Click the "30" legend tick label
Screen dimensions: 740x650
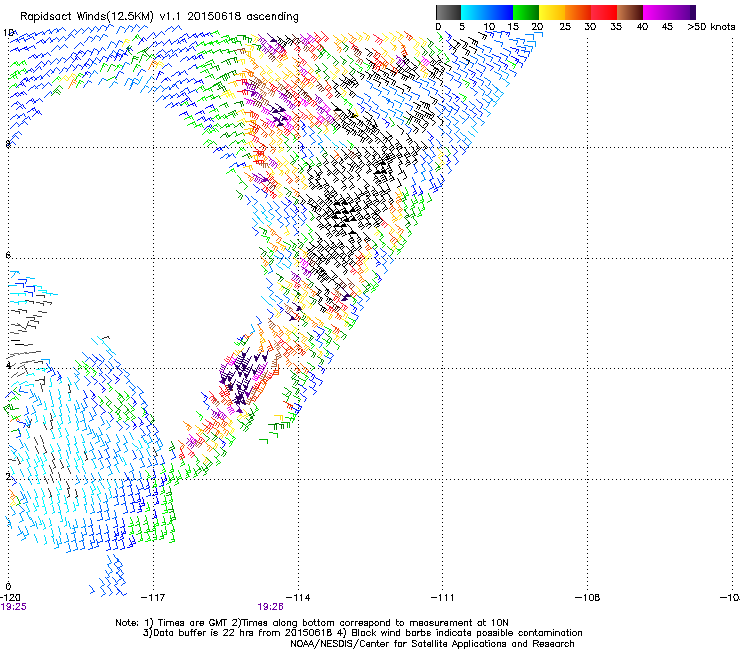590,26
